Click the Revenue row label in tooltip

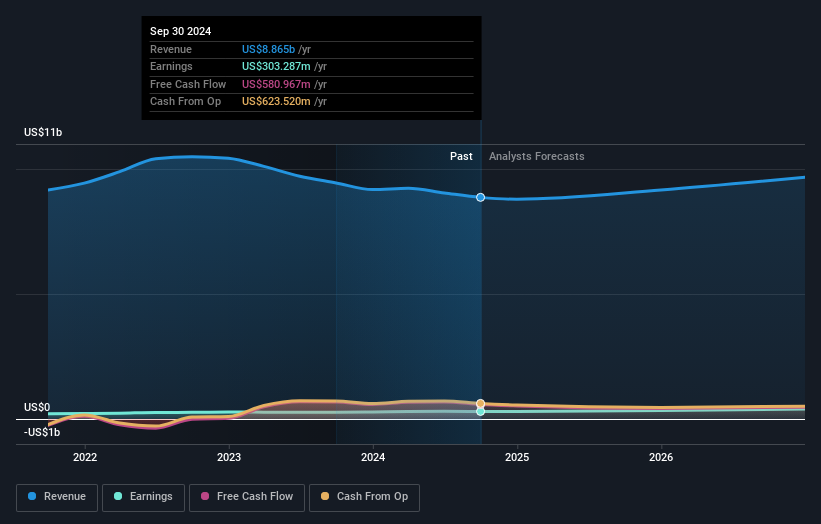point(171,49)
